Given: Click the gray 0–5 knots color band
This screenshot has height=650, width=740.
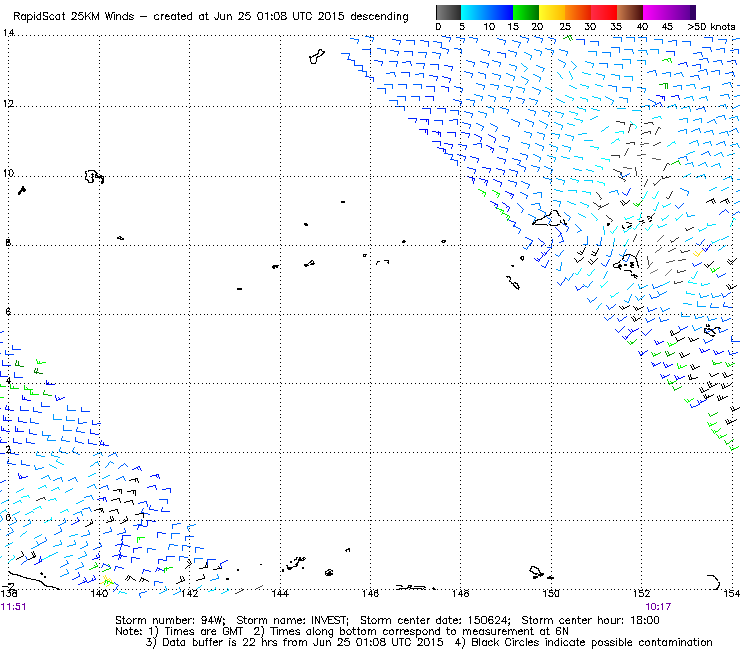Looking at the screenshot, I should click(x=448, y=12).
